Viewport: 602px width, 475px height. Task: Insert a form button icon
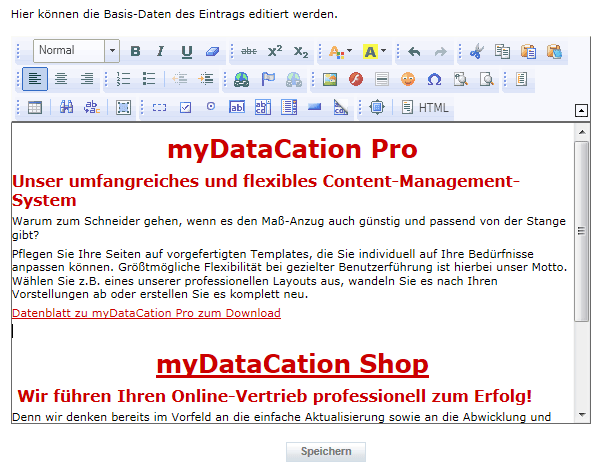[x=314, y=107]
